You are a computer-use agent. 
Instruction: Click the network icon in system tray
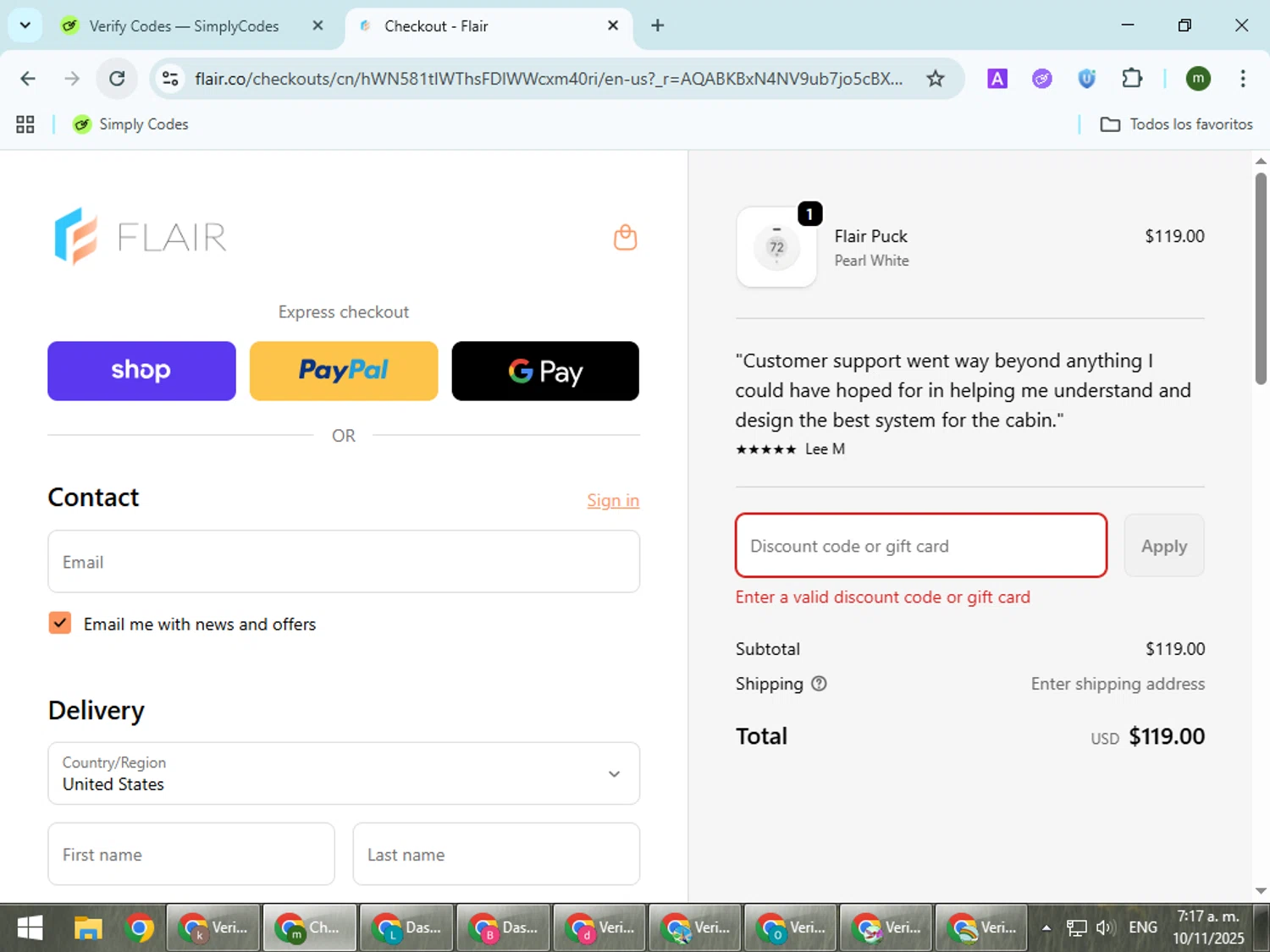1076,927
